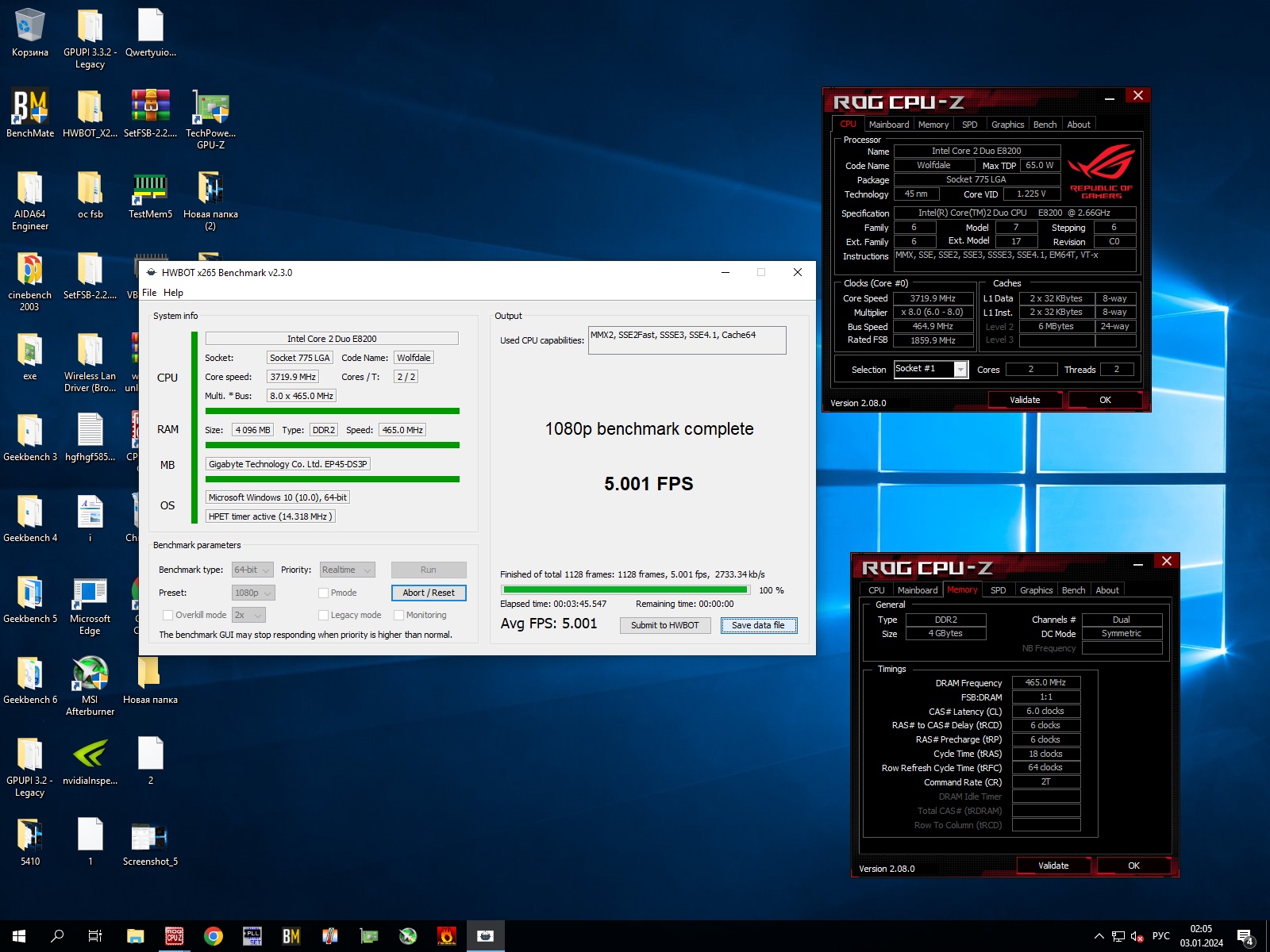Open the File menu in HWBOT x265

(x=149, y=293)
